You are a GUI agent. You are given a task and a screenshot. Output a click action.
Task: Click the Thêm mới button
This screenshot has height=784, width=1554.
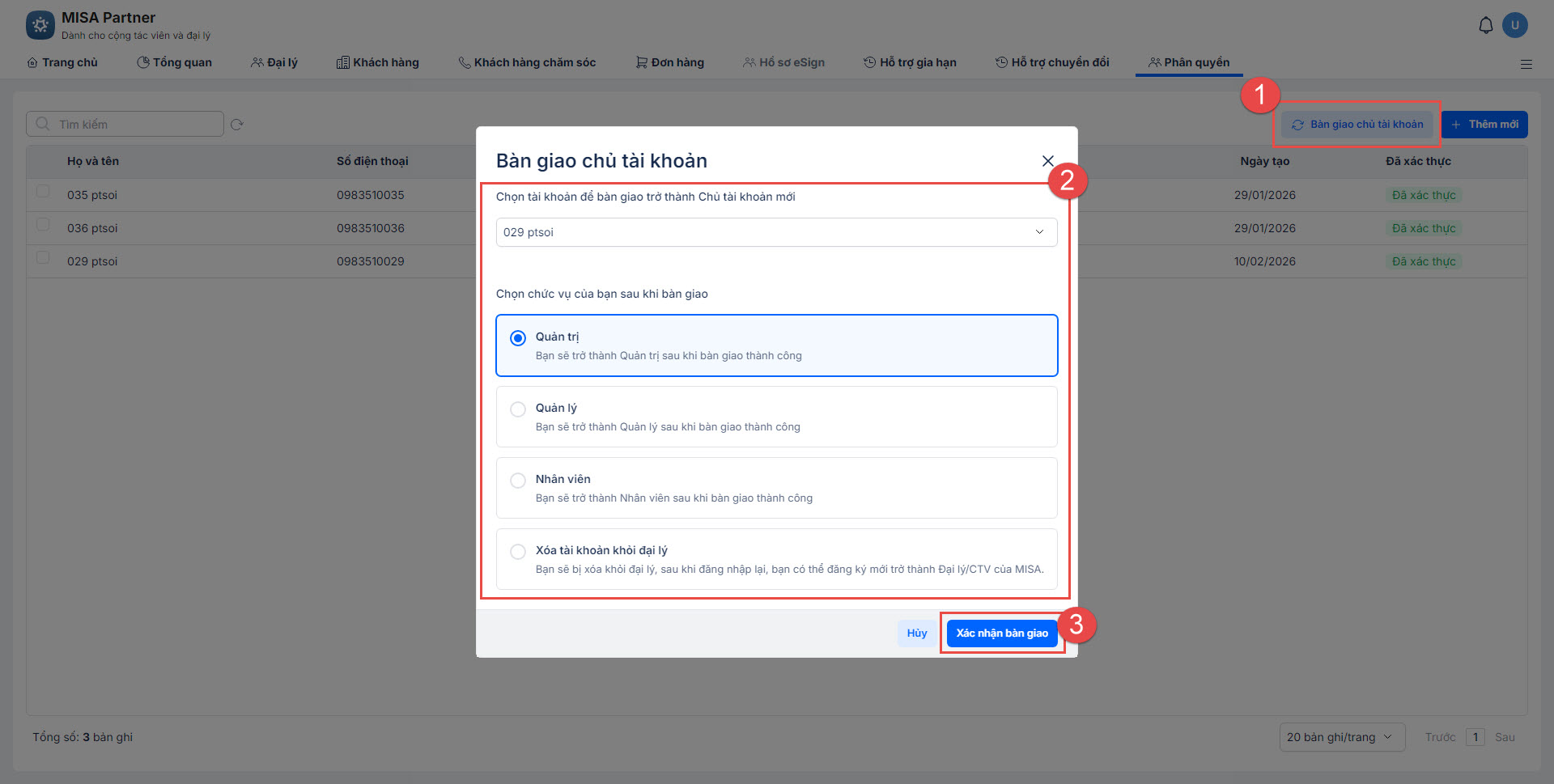click(x=1484, y=125)
